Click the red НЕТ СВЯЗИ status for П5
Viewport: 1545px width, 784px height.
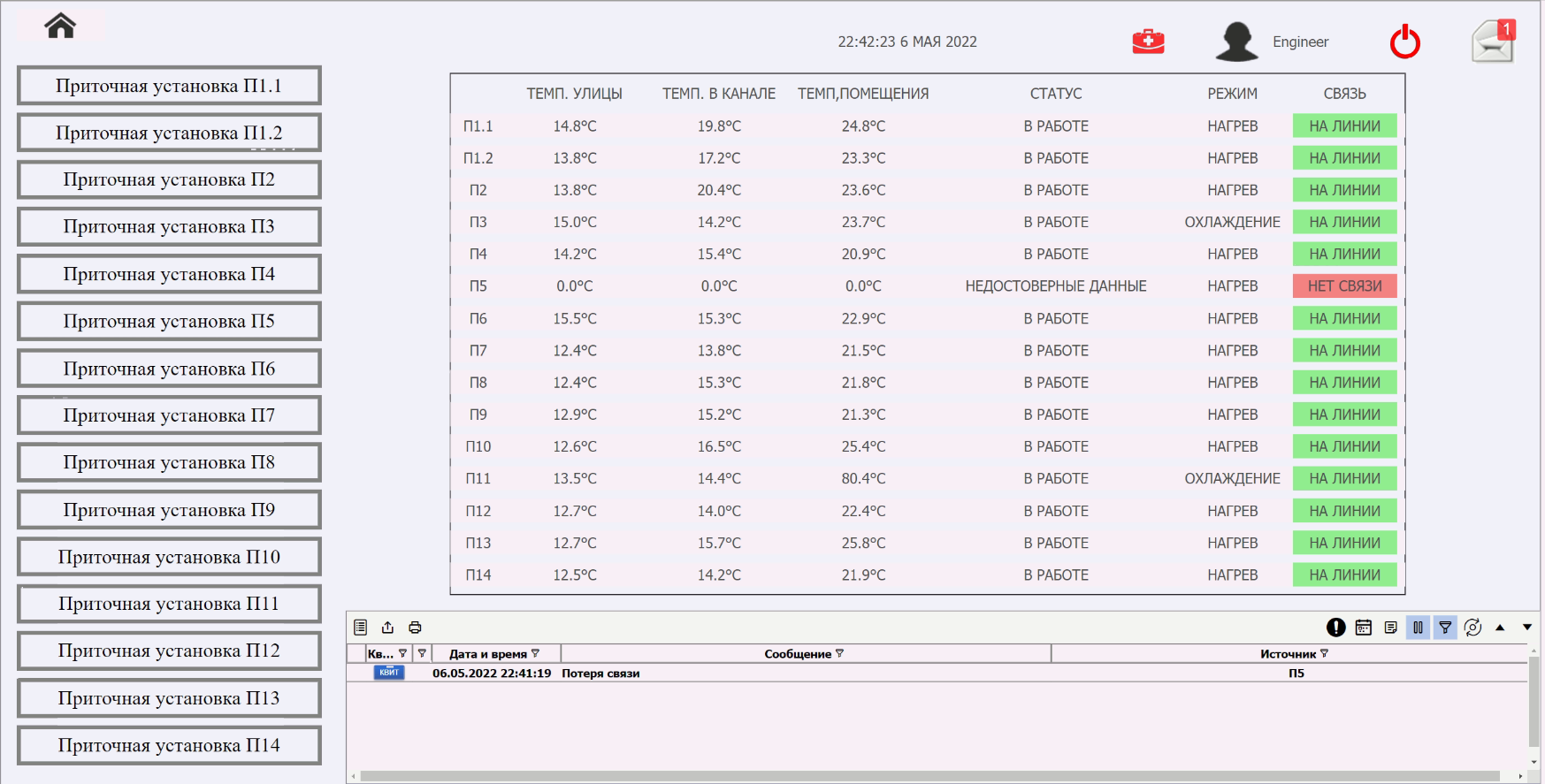[x=1344, y=286]
